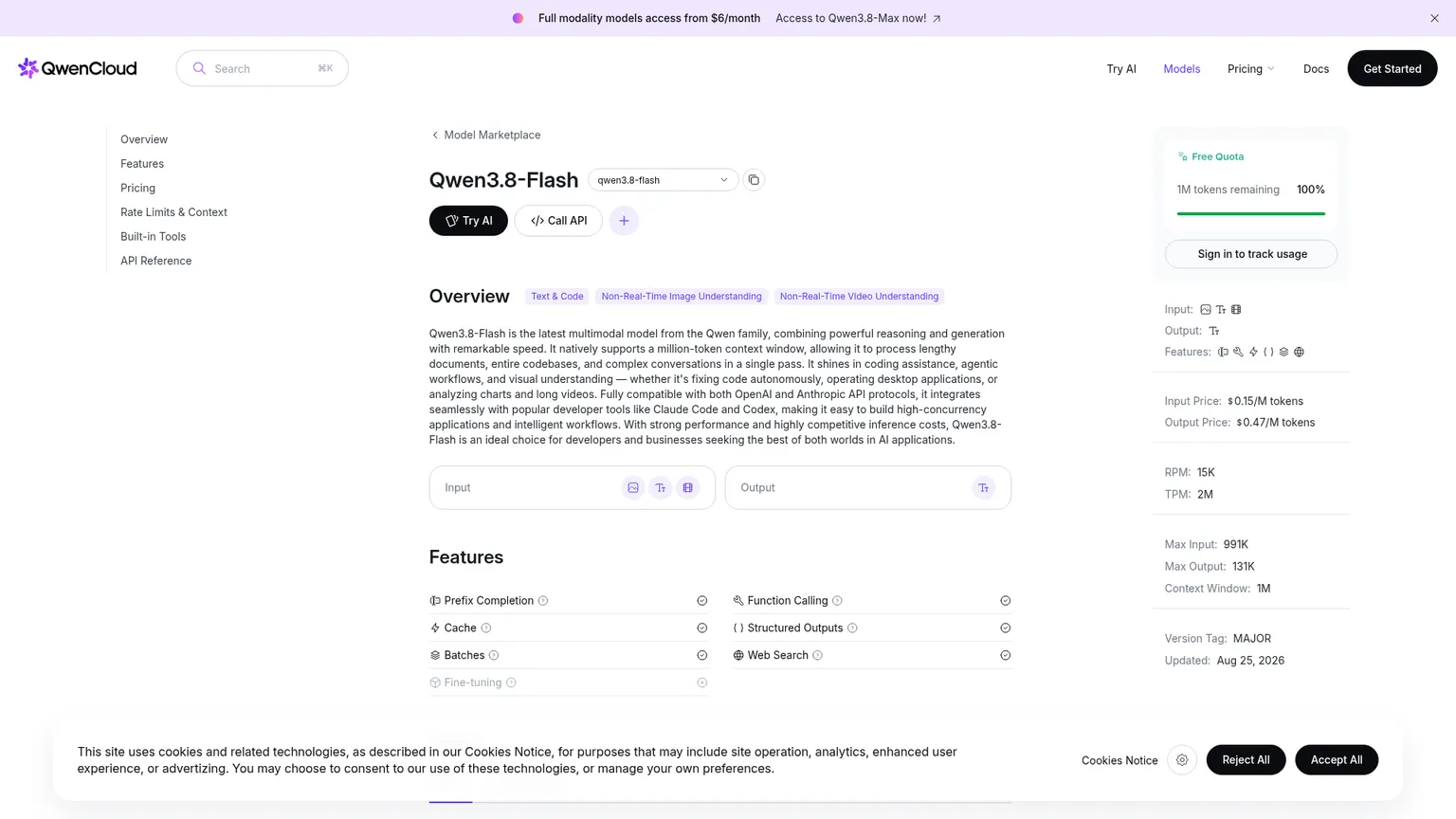This screenshot has height=819, width=1456.
Task: Show info for Cache feature
Action: pyautogui.click(x=486, y=628)
